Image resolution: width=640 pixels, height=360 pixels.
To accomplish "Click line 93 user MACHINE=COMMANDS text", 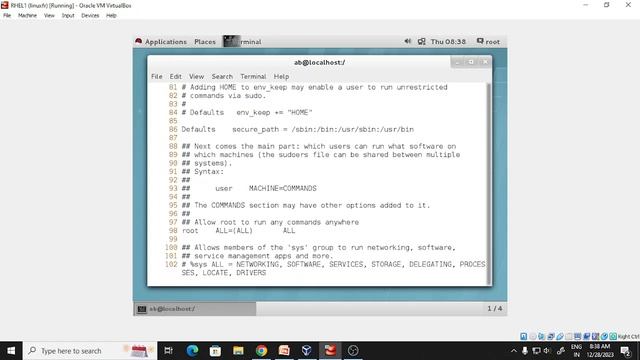I will click(x=249, y=189).
